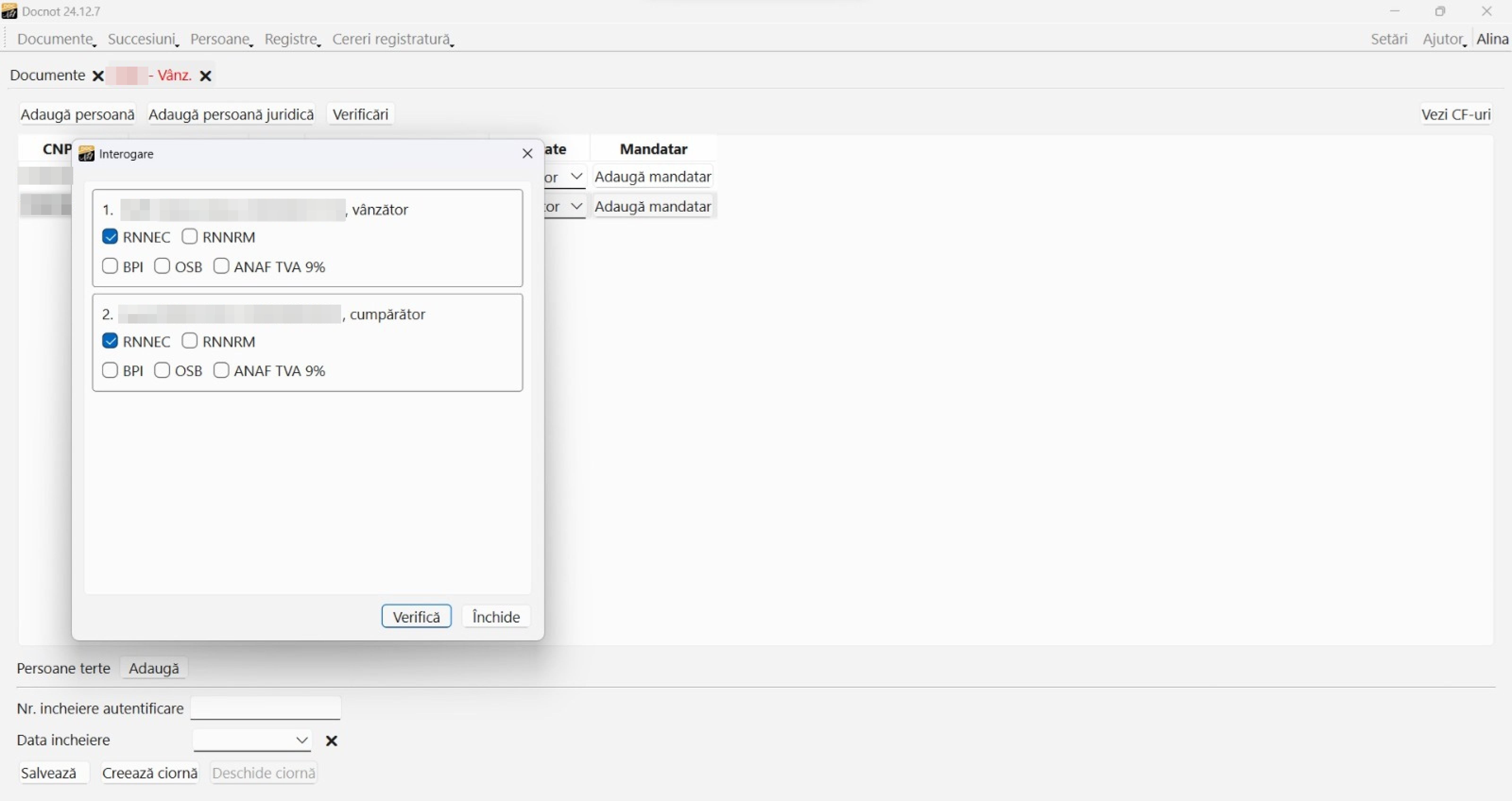Close the Vânz. tab with its X
This screenshot has height=801, width=1512.
click(206, 76)
